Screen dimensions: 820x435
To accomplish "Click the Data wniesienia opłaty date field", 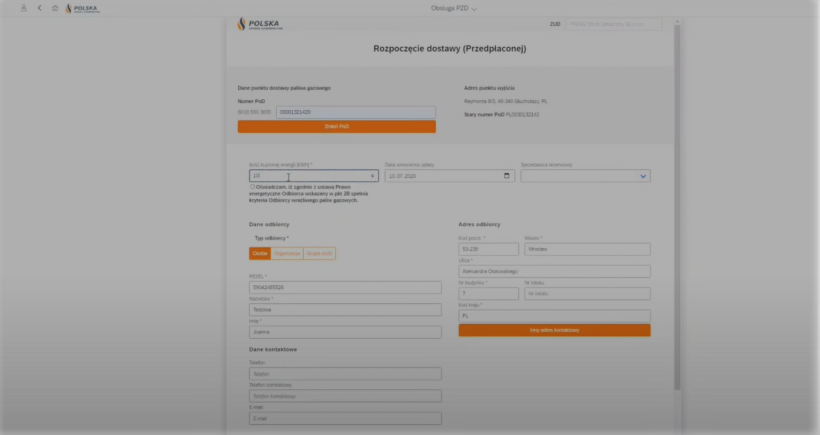I will click(x=450, y=176).
